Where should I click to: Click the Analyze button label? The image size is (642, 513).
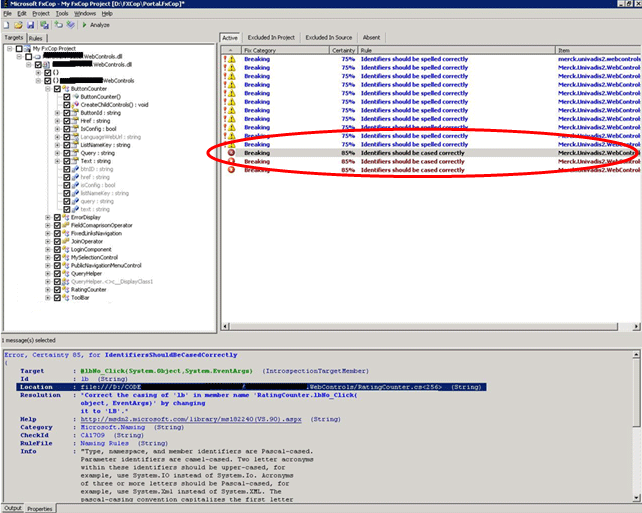pyautogui.click(x=100, y=25)
